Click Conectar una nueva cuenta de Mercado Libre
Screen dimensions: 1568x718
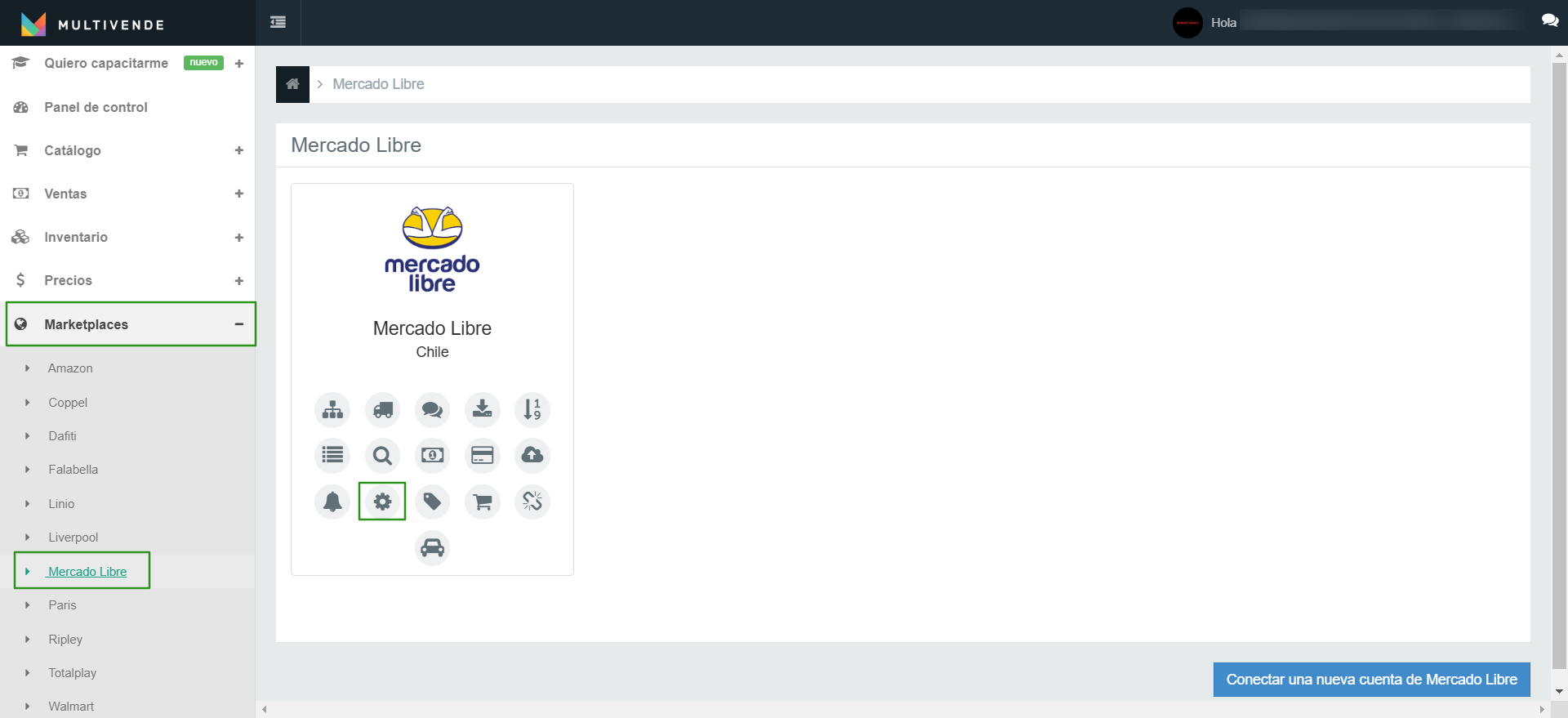[1372, 680]
